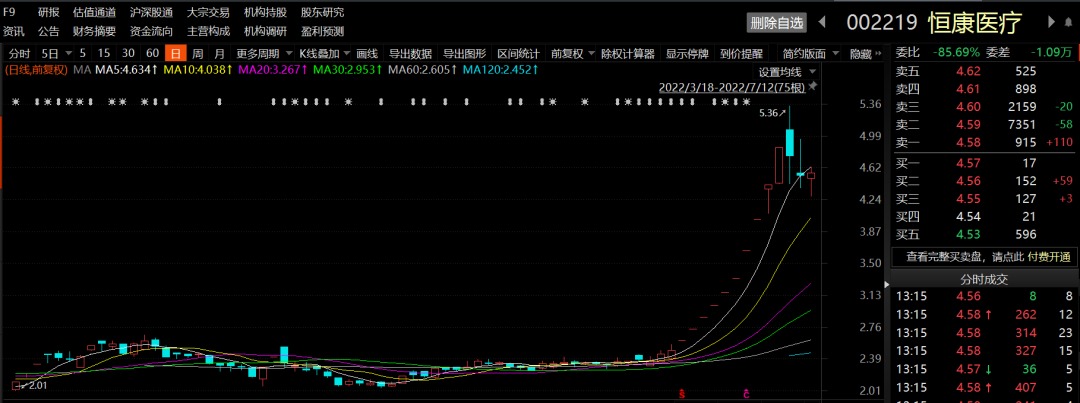This screenshot has height=403, width=1080.
Task: Click the 删除自选 button
Action: (x=776, y=23)
